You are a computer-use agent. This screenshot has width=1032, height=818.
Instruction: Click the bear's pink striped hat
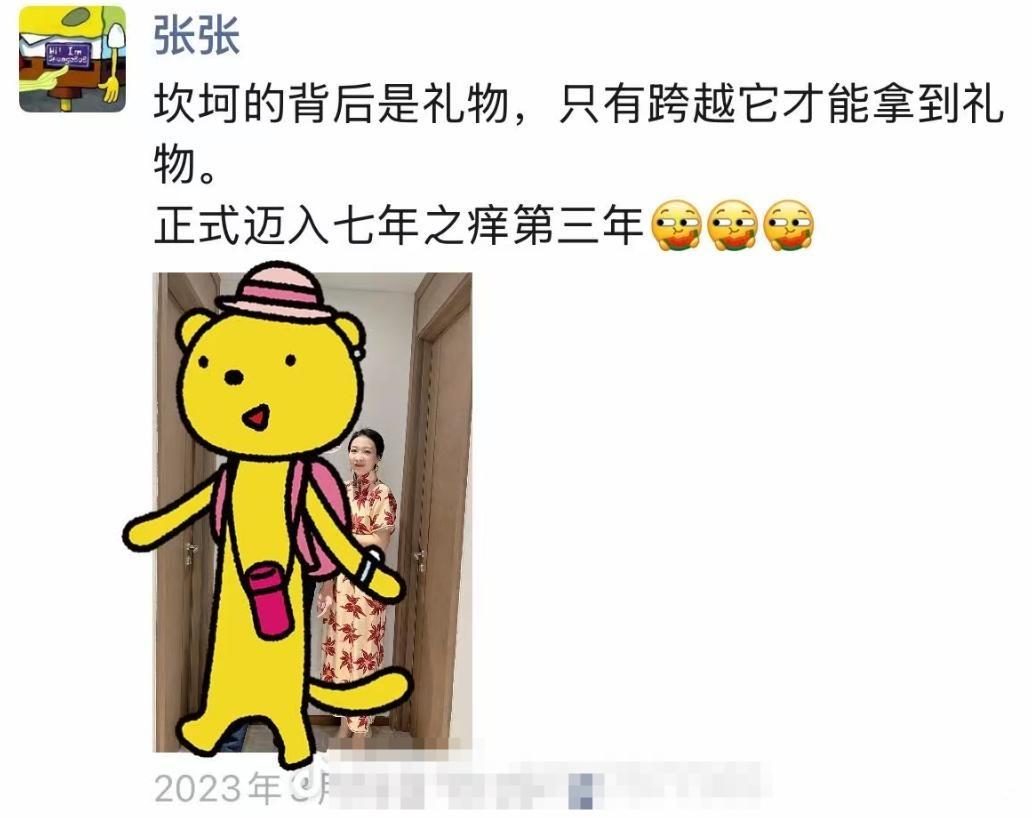click(x=275, y=290)
